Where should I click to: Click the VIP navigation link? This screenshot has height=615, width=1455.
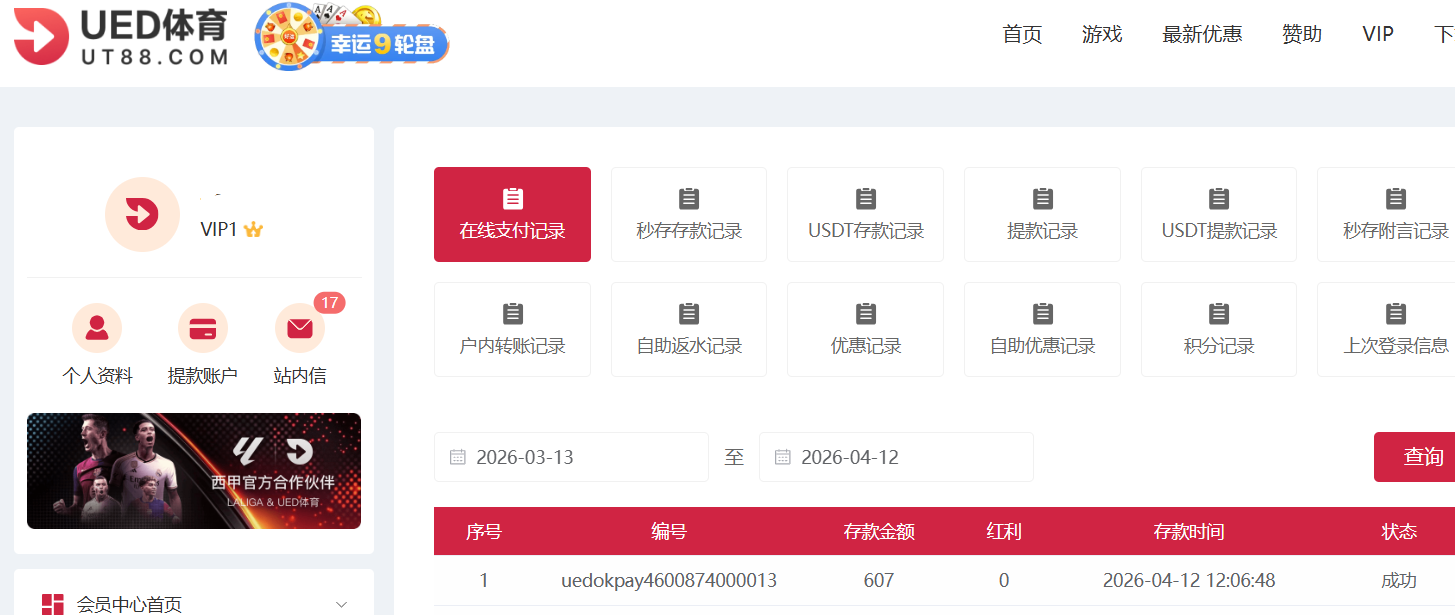[1377, 34]
